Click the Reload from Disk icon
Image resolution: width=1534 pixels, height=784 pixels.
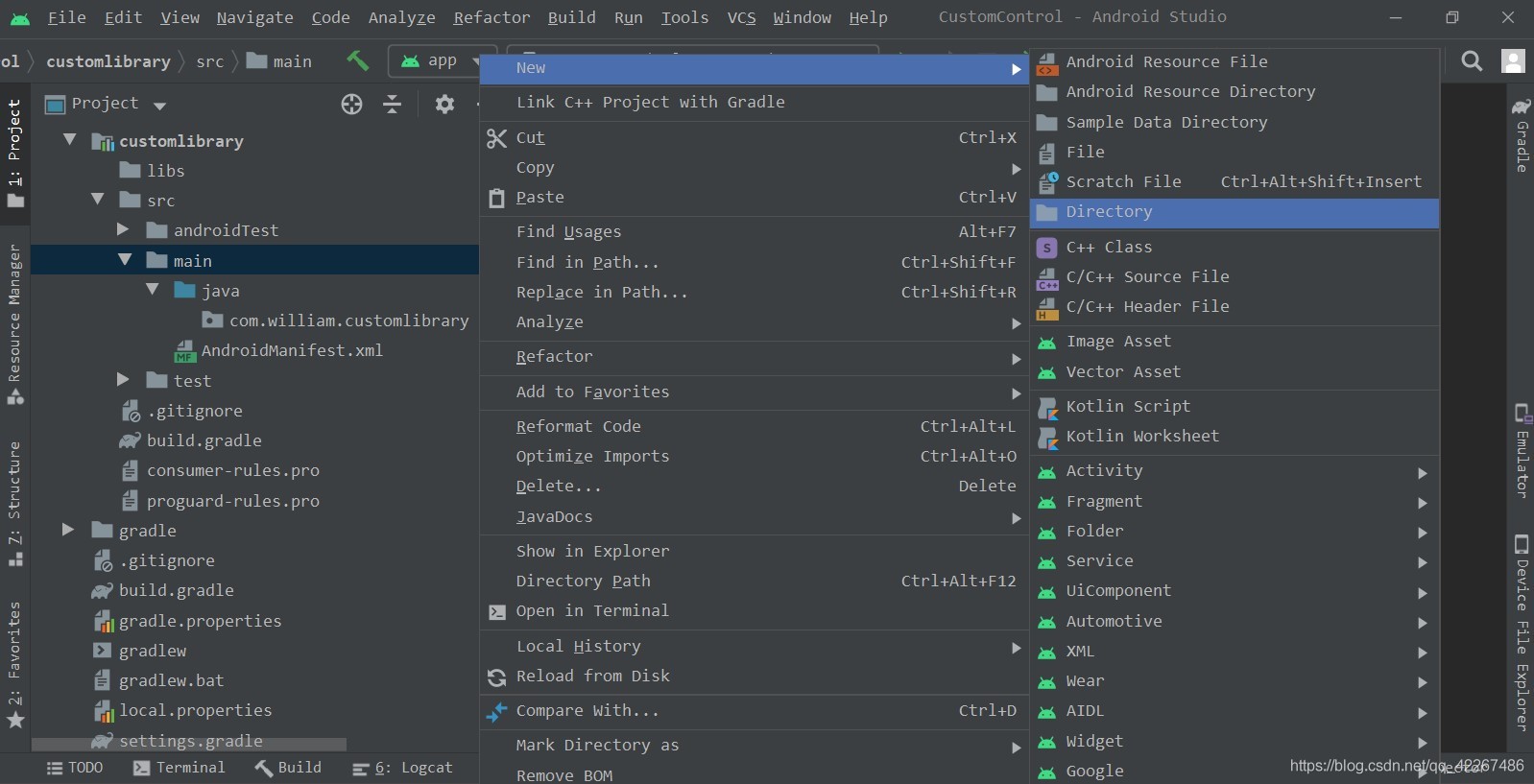496,677
